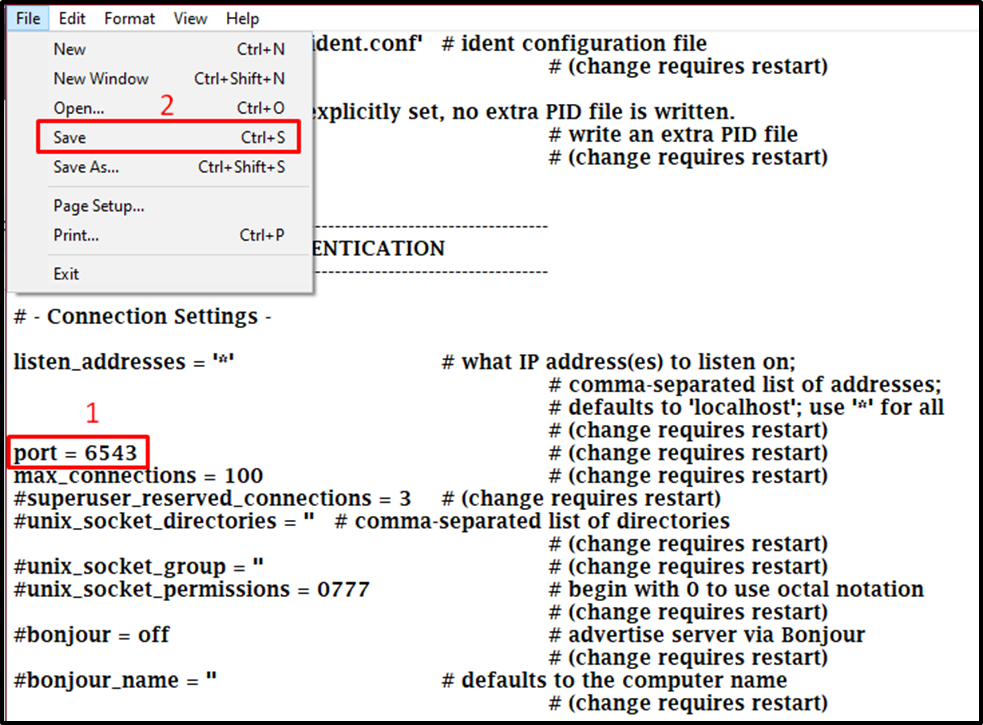Viewport: 983px width, 725px height.
Task: Place cursor on max_connections = 100 text
Action: [139, 475]
